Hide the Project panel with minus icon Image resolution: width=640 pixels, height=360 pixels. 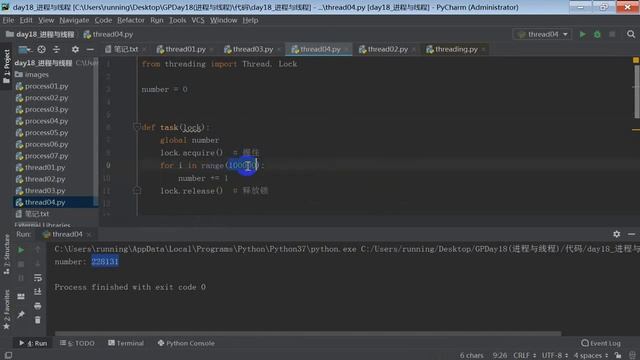90,49
